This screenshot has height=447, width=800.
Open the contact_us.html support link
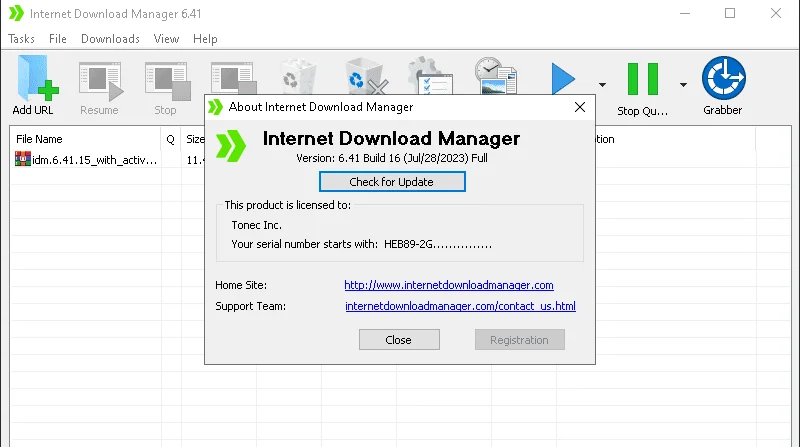(x=460, y=306)
